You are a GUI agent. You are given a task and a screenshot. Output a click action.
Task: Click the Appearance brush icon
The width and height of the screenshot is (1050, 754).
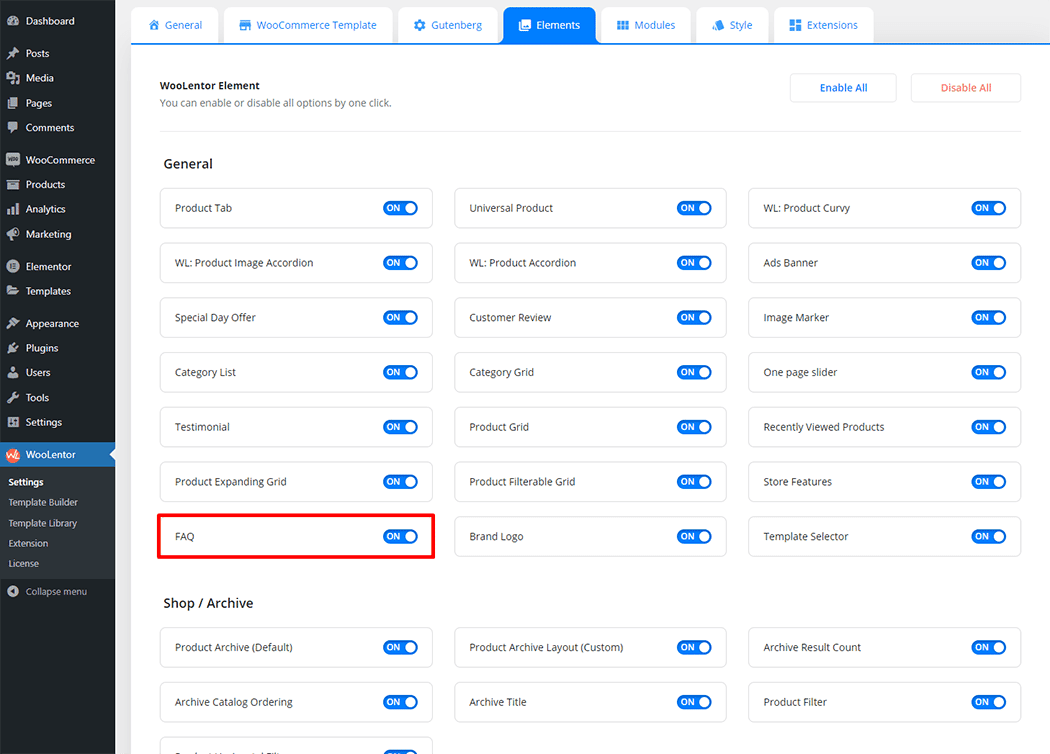pos(13,324)
